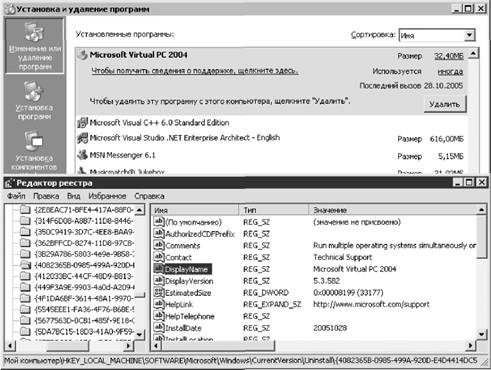491x370 pixels.
Task: Click the MSN Messenger 6.1 icon
Action: click(x=82, y=155)
